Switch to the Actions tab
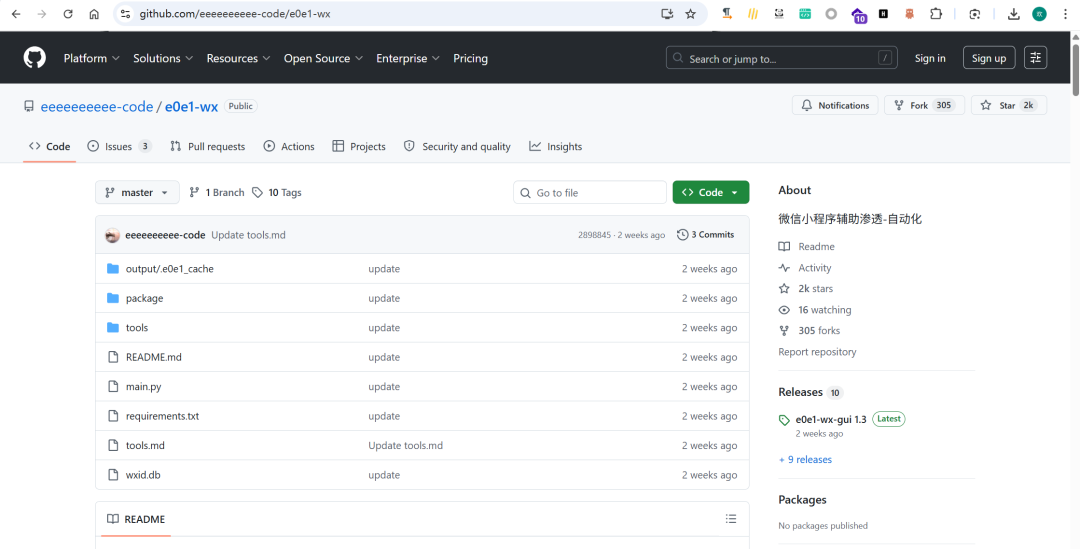 click(289, 146)
